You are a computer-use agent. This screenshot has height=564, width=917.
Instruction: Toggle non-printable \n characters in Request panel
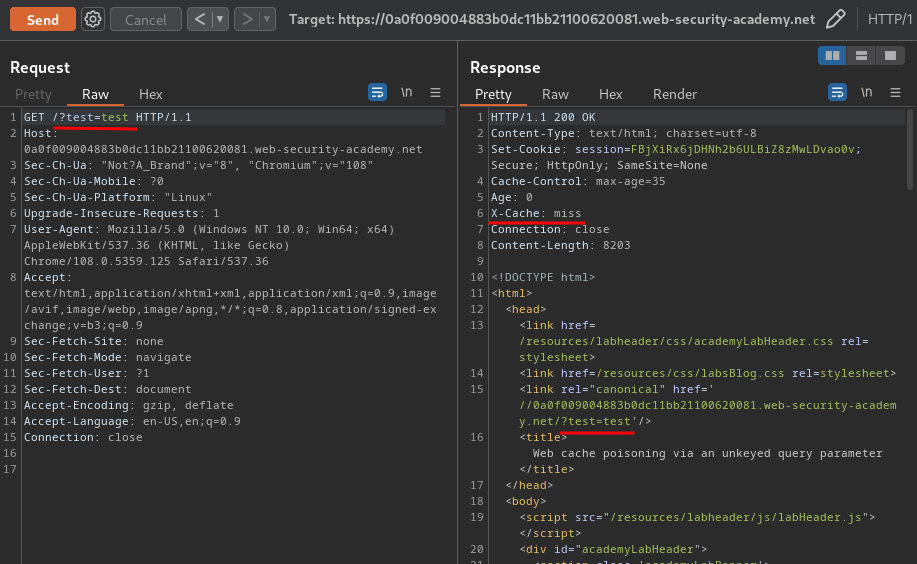click(406, 92)
